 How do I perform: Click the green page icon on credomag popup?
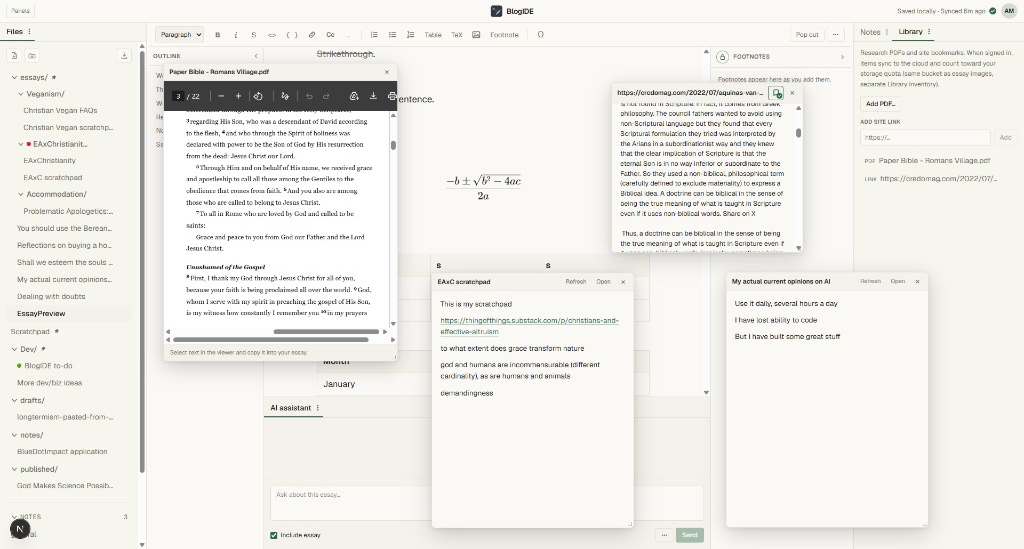(776, 93)
